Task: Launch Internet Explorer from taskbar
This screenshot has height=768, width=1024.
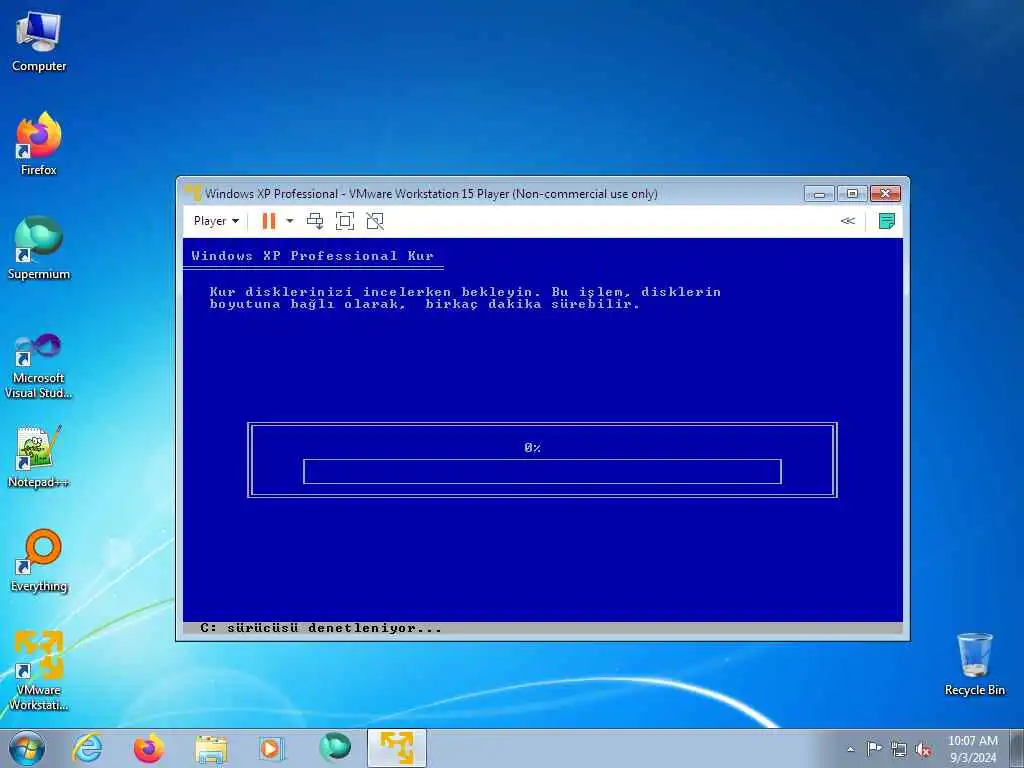Action: coord(88,748)
